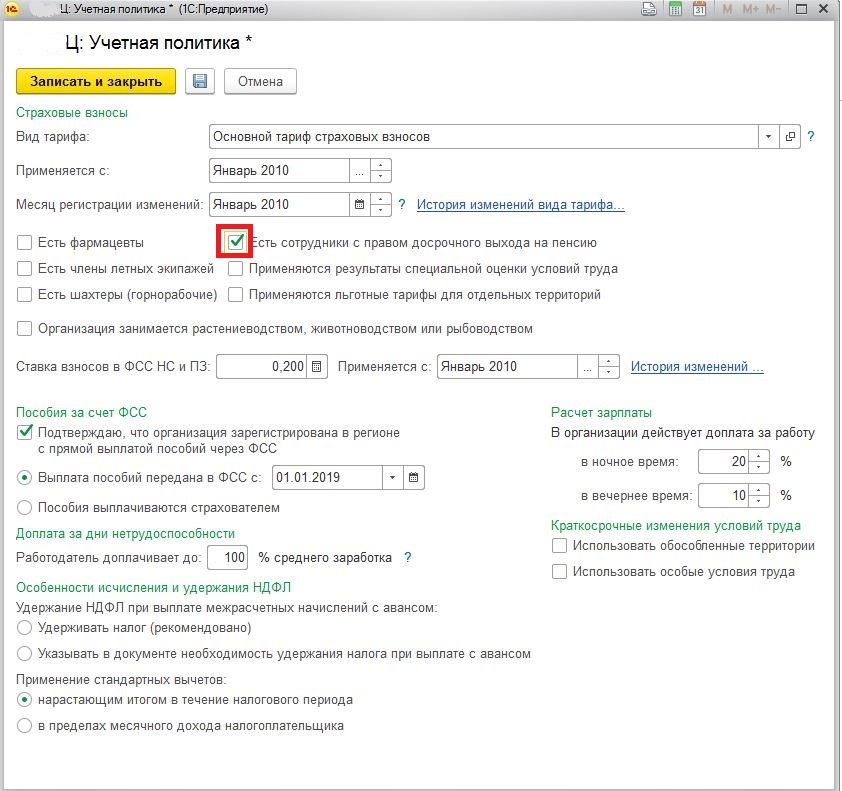Choose в пределах месячного дохода налогоплательщика
The height and width of the screenshot is (791, 842).
[24, 725]
